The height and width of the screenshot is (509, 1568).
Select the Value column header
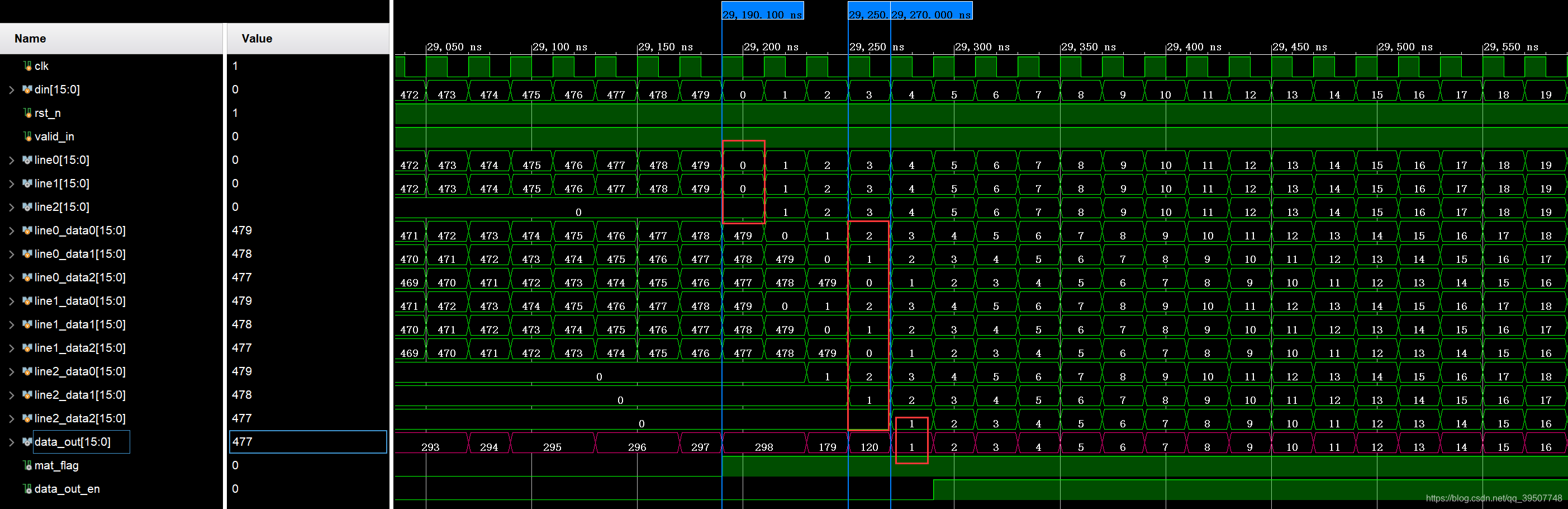[308, 39]
